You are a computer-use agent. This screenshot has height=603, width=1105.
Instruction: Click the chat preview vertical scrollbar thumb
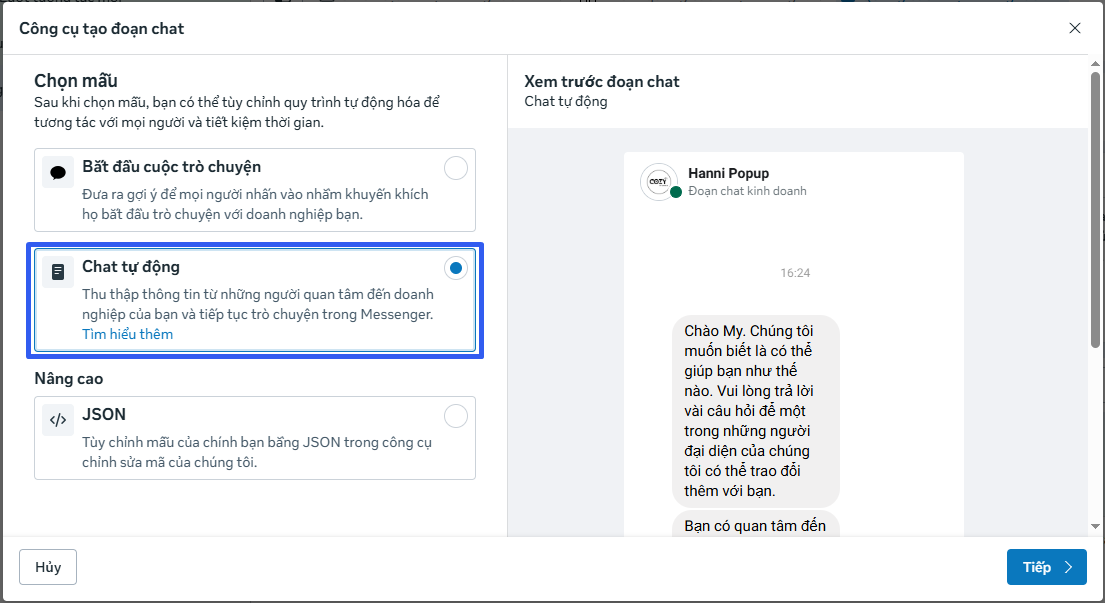click(1095, 210)
